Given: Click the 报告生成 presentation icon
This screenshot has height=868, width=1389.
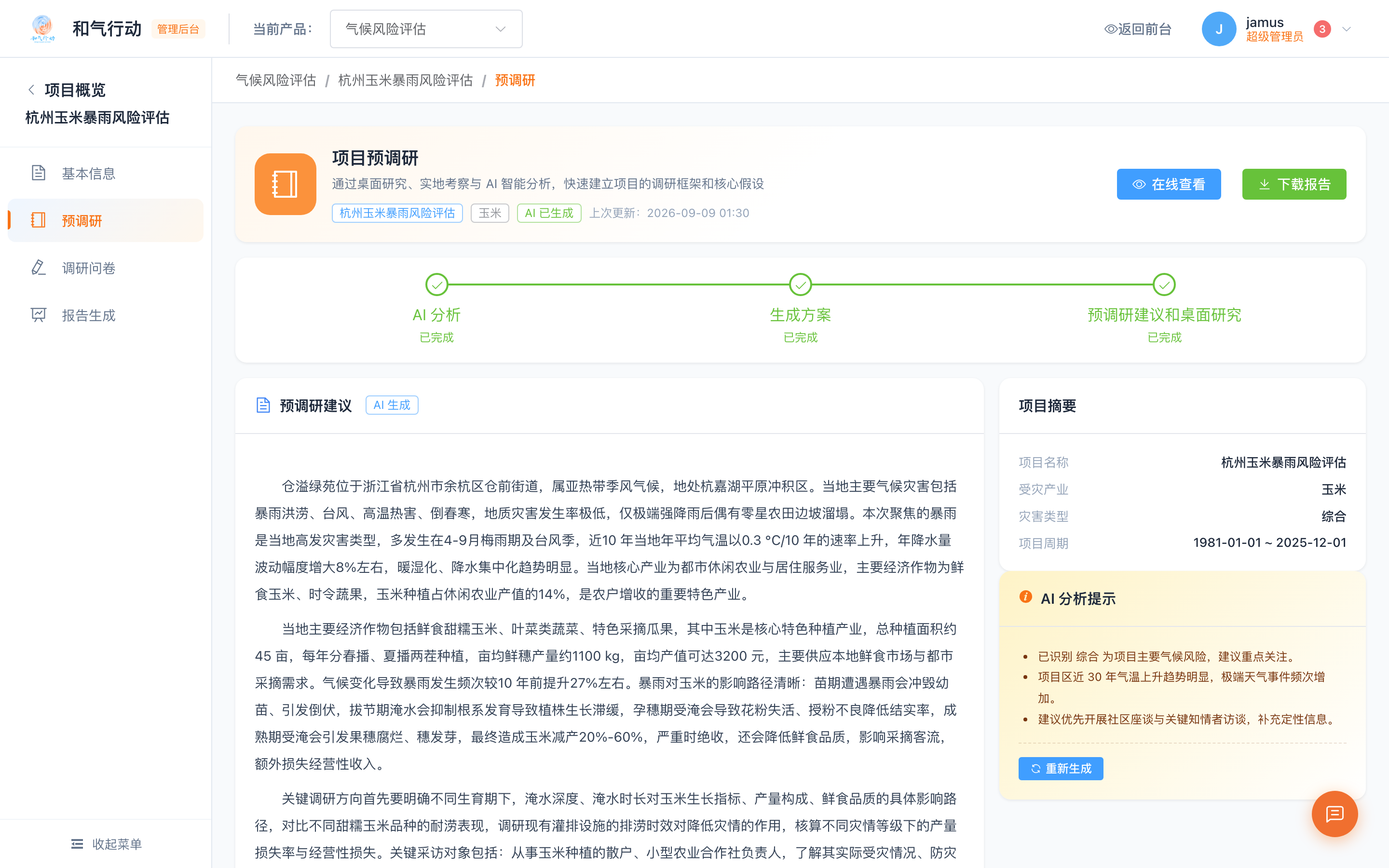Looking at the screenshot, I should coord(39,314).
